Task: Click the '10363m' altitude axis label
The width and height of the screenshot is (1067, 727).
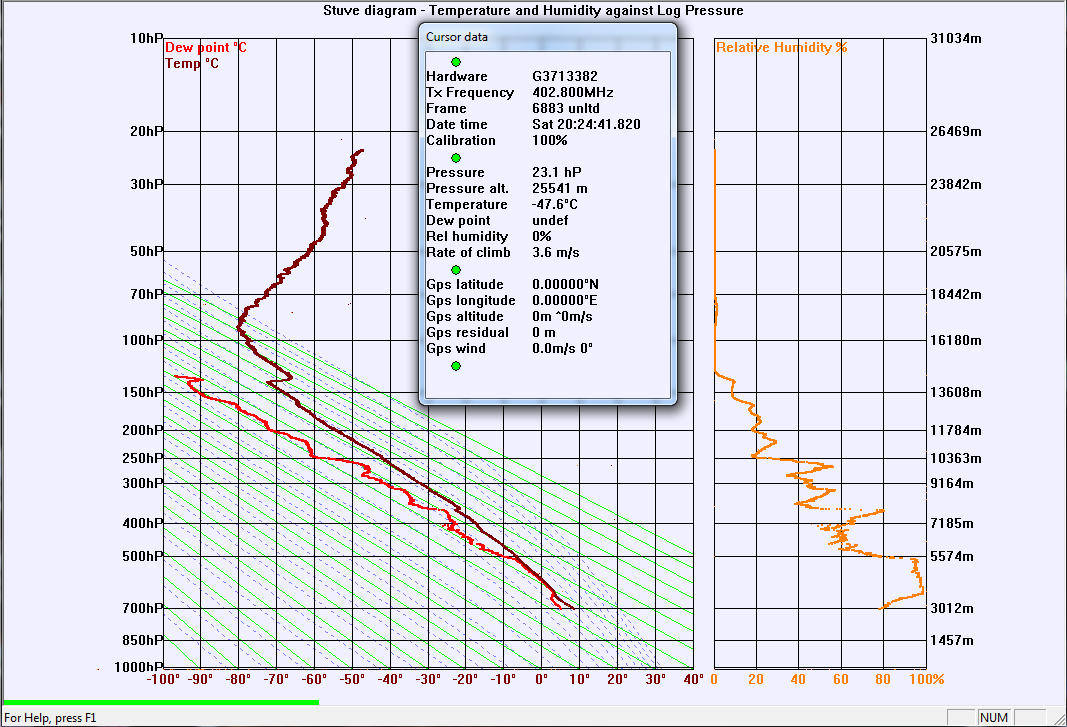Action: pos(956,458)
